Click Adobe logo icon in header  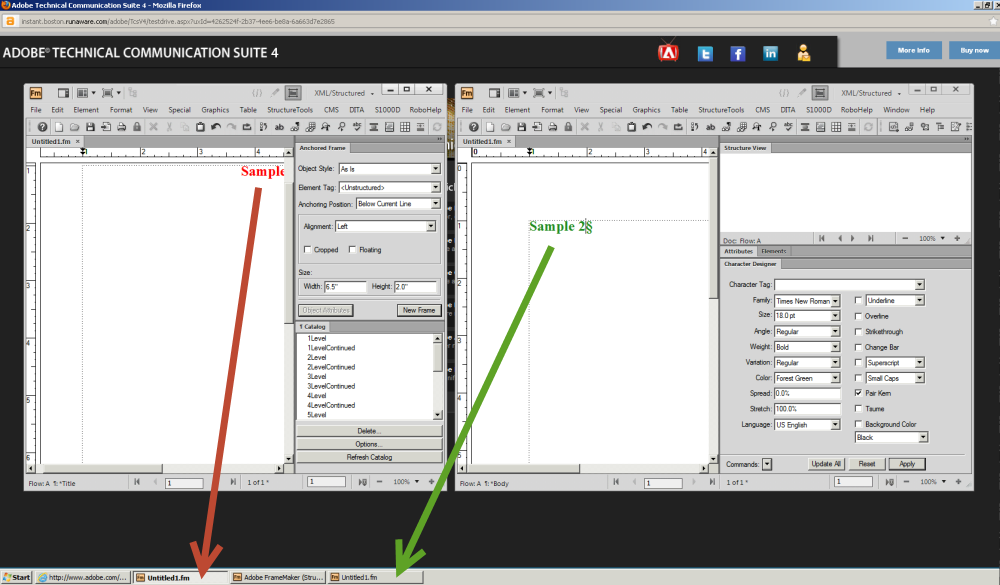coord(668,52)
